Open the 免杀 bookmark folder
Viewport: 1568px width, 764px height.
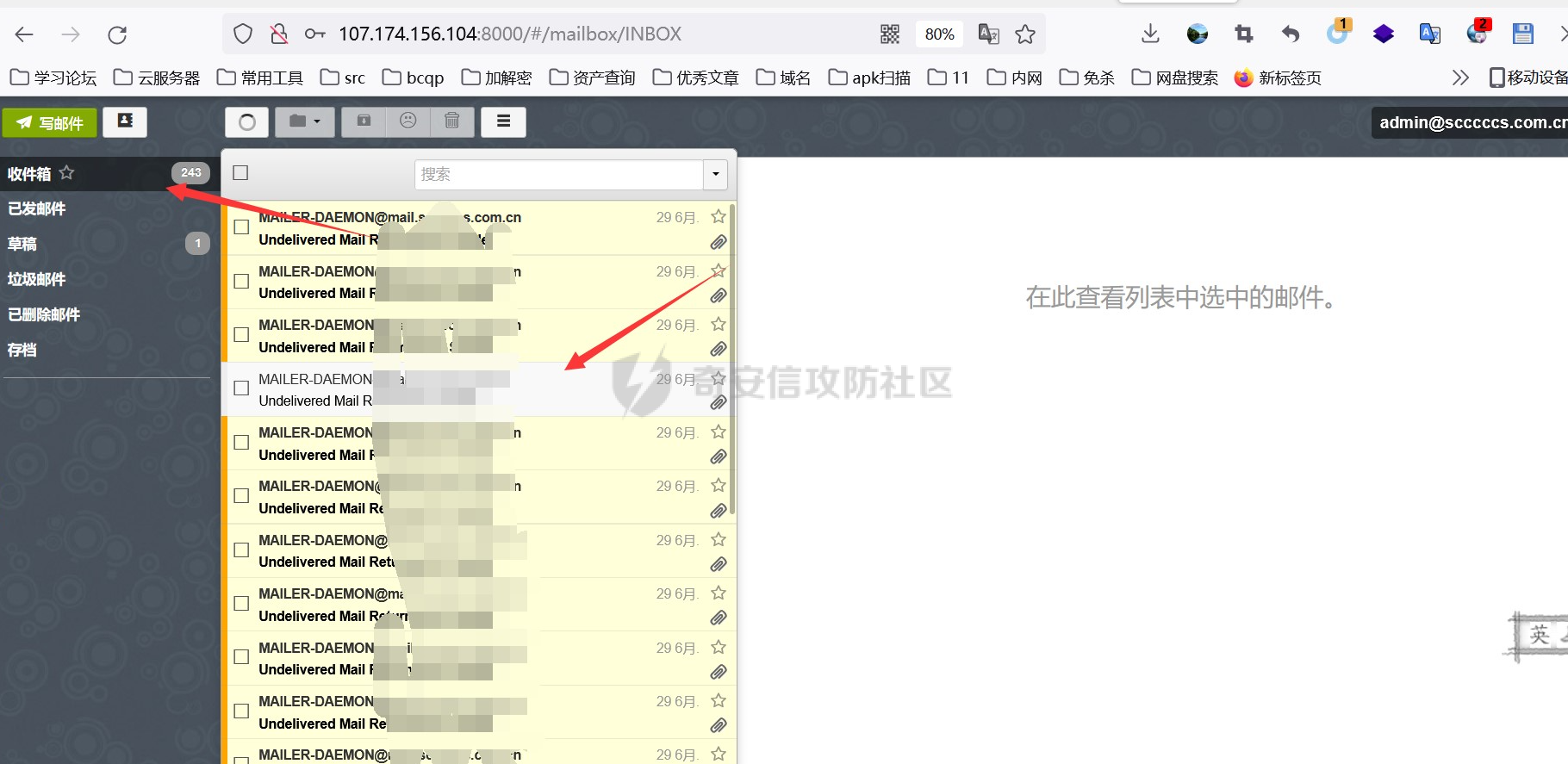click(1086, 78)
